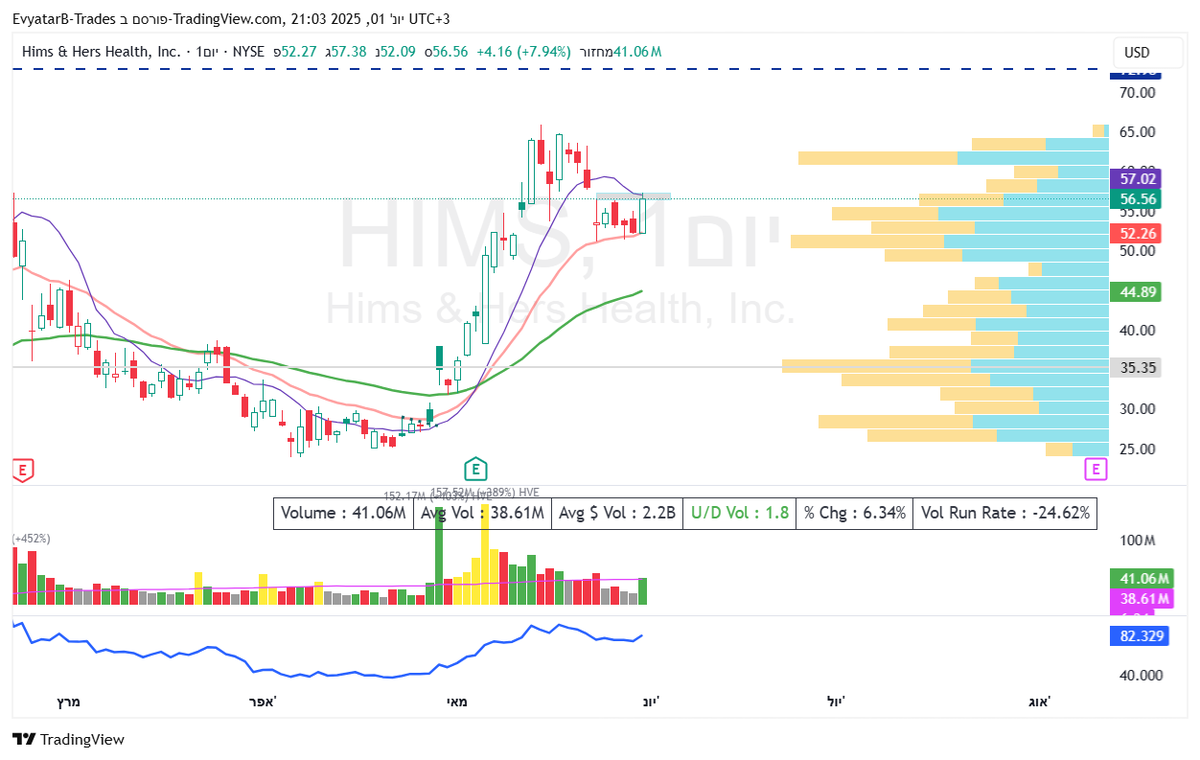1200x760 pixels.
Task: Click the מרץ month label on time axis
Action: click(68, 702)
